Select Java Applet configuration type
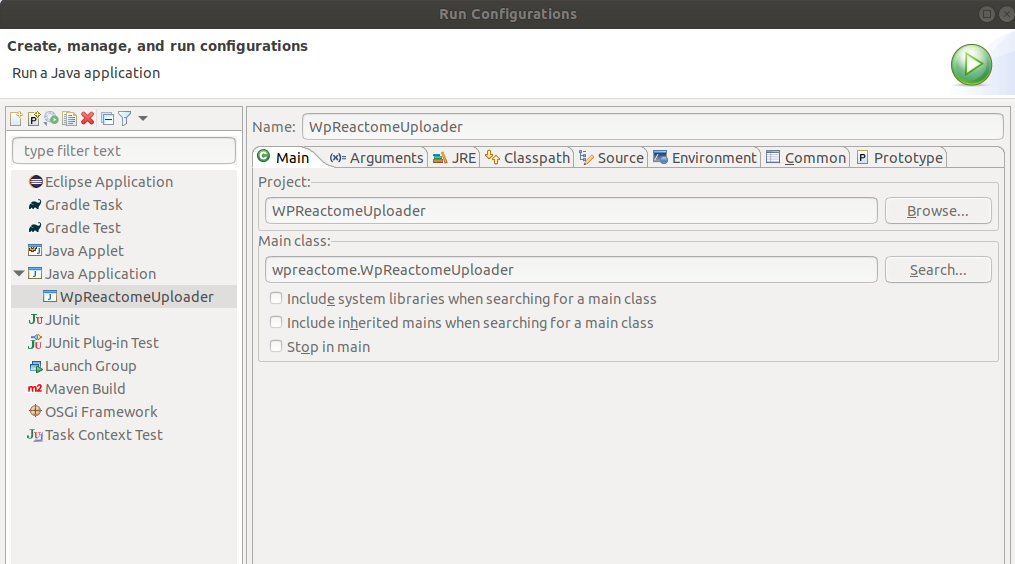This screenshot has height=564, width=1015. 84,251
